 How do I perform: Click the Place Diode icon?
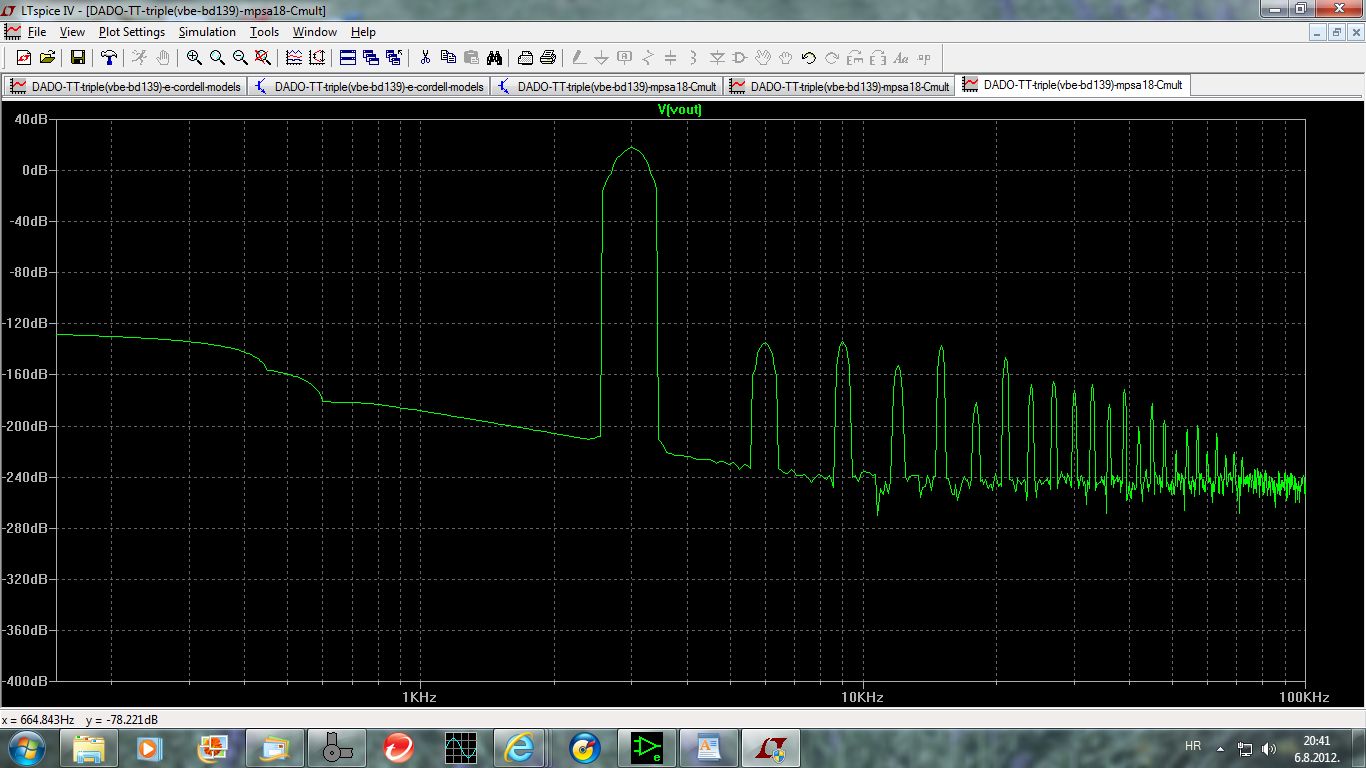pos(717,58)
